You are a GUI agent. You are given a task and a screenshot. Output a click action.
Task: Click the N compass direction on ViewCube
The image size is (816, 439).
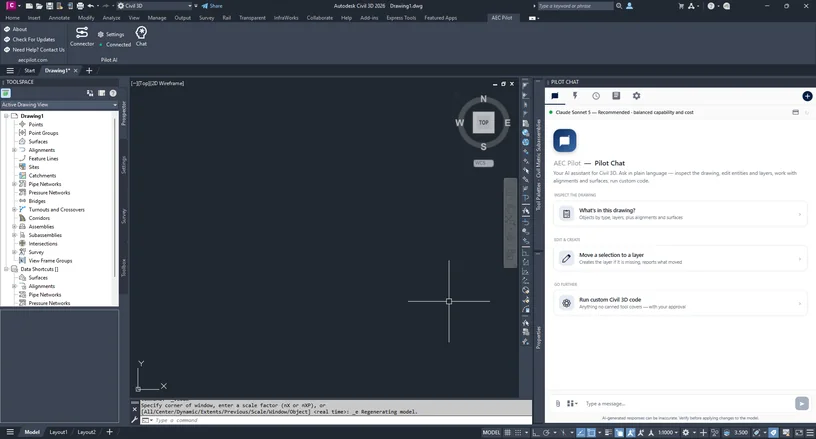point(483,99)
